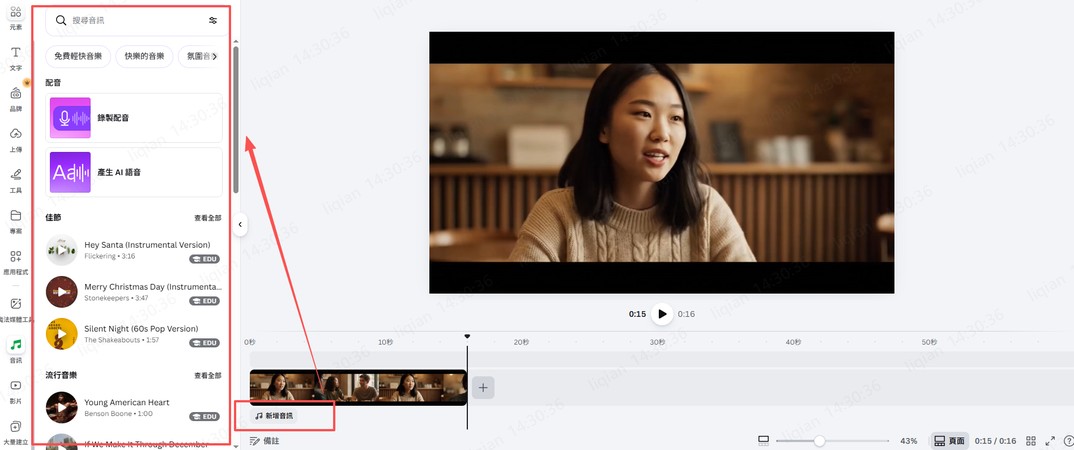Open the 上傳 (Uploads) sidebar panel

16,140
